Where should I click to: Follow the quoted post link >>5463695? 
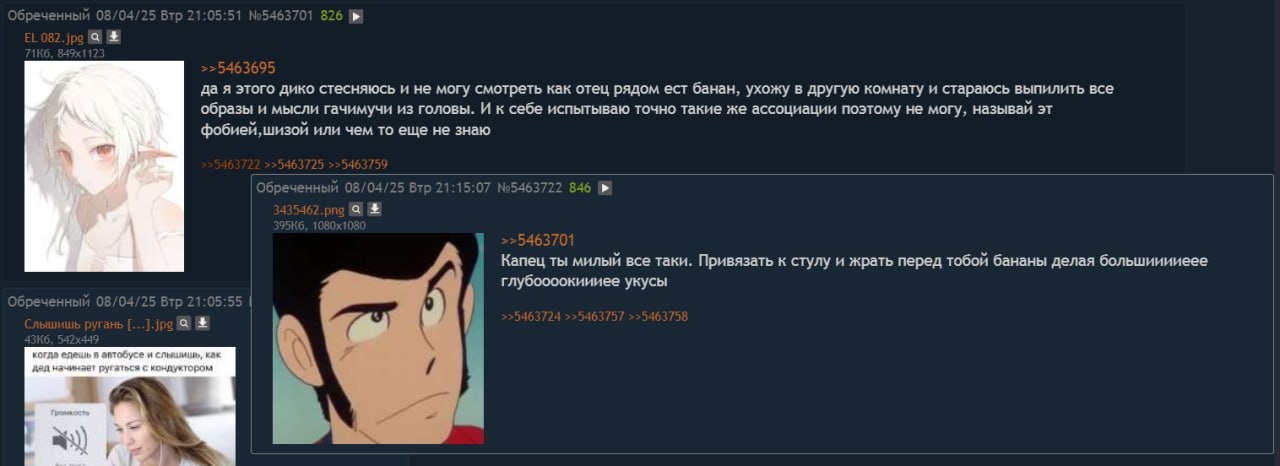(x=238, y=68)
